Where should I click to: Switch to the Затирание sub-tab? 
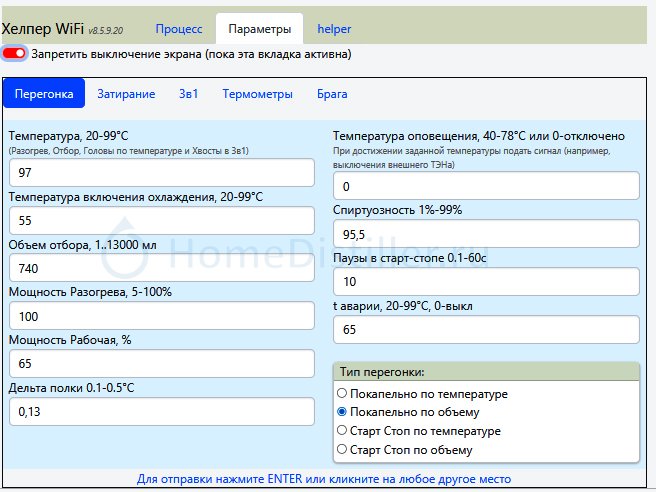pyautogui.click(x=126, y=94)
